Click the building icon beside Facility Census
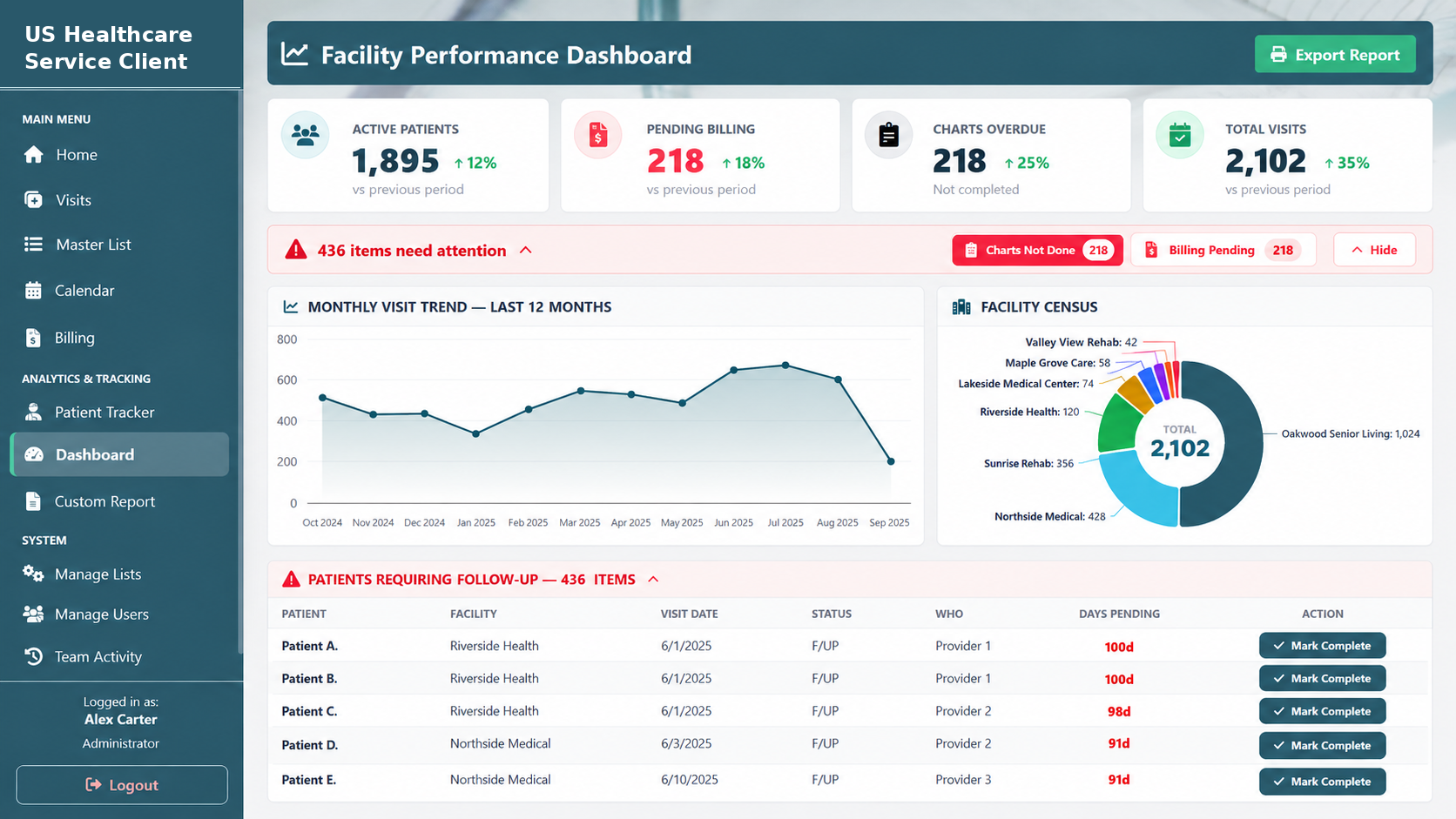The image size is (1456, 819). (x=961, y=307)
